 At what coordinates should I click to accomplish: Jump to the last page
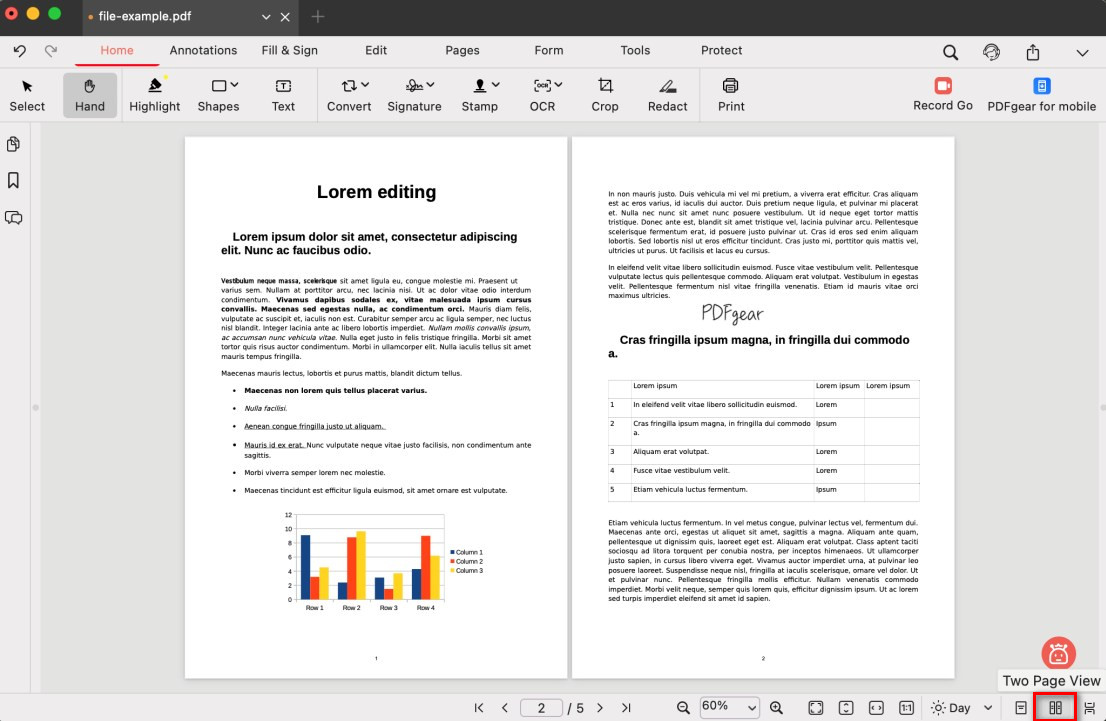(x=626, y=708)
